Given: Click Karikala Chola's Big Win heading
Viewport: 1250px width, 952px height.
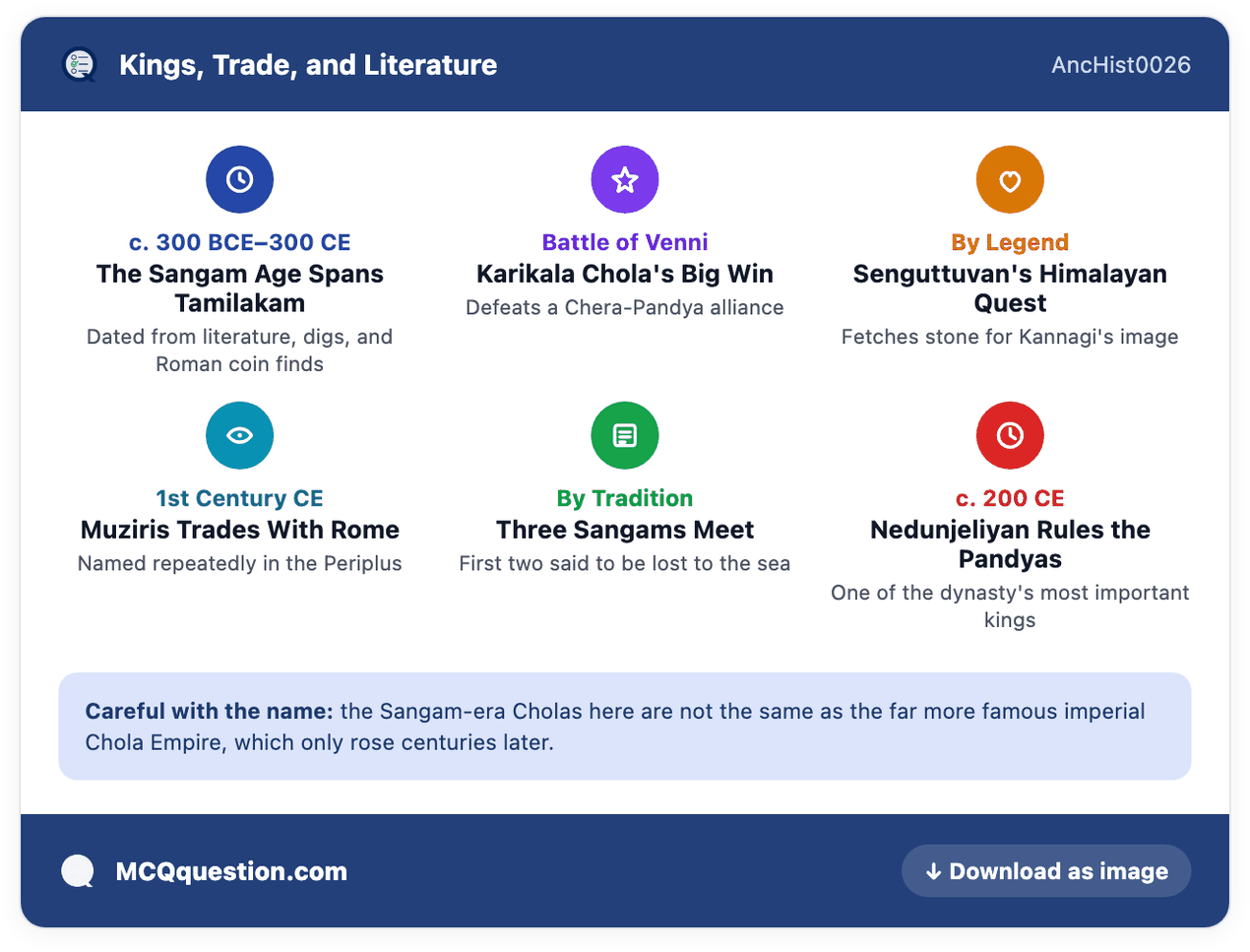Looking at the screenshot, I should pos(625,274).
